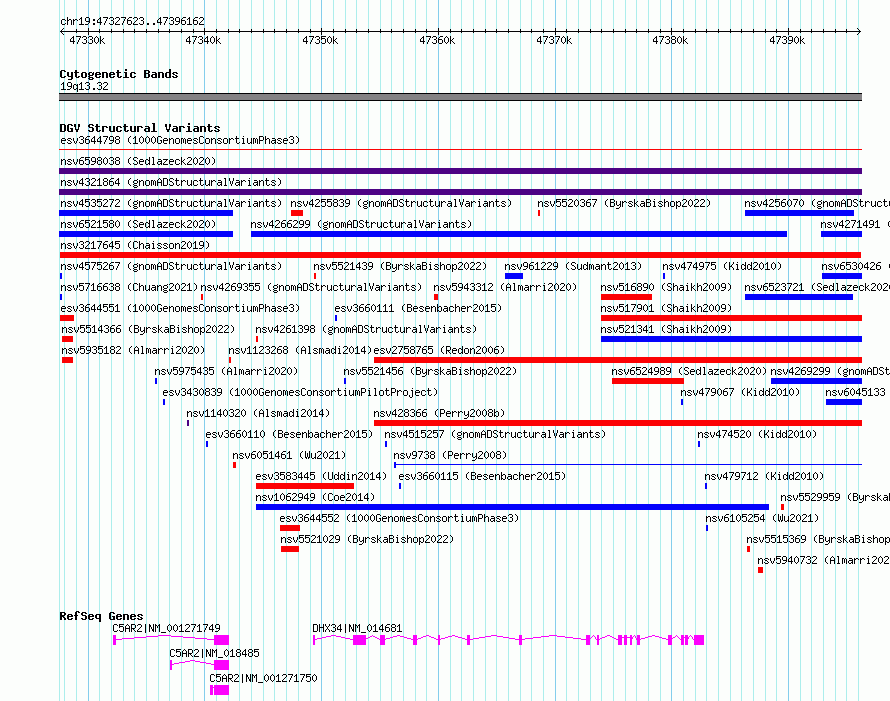Select the C5AR2 NM_001271750 gene model
Viewport: 890px width, 701px height.
[220, 690]
